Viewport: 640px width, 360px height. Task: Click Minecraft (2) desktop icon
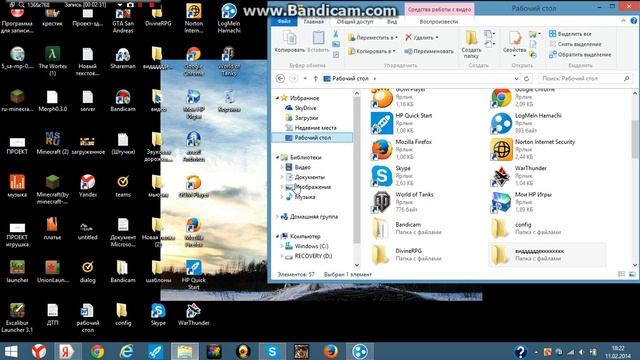53,143
